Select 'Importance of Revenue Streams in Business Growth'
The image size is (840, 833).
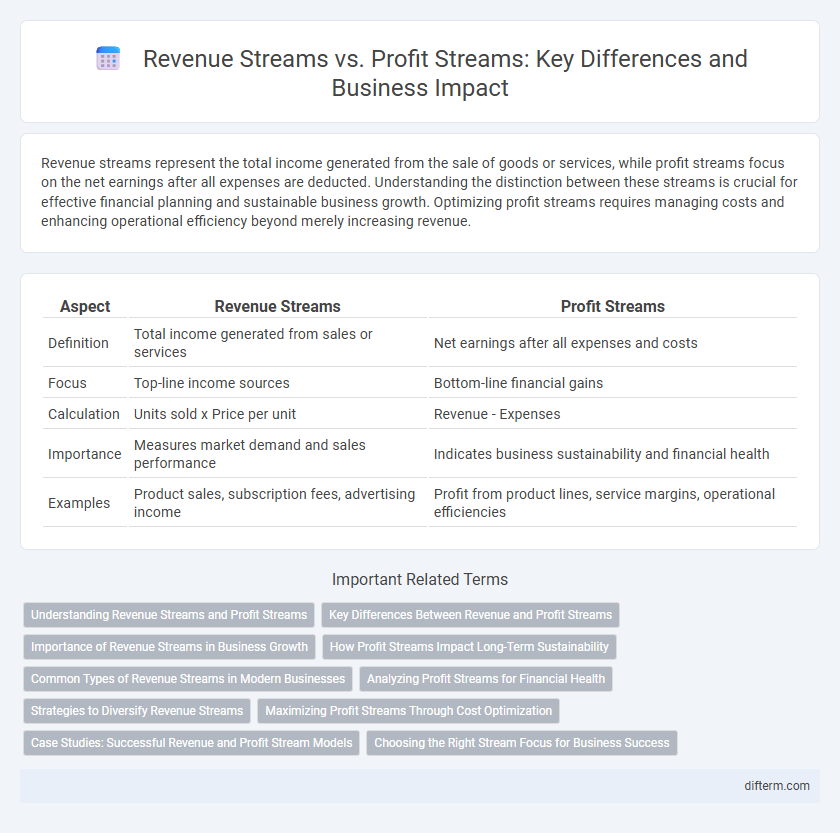tap(169, 647)
